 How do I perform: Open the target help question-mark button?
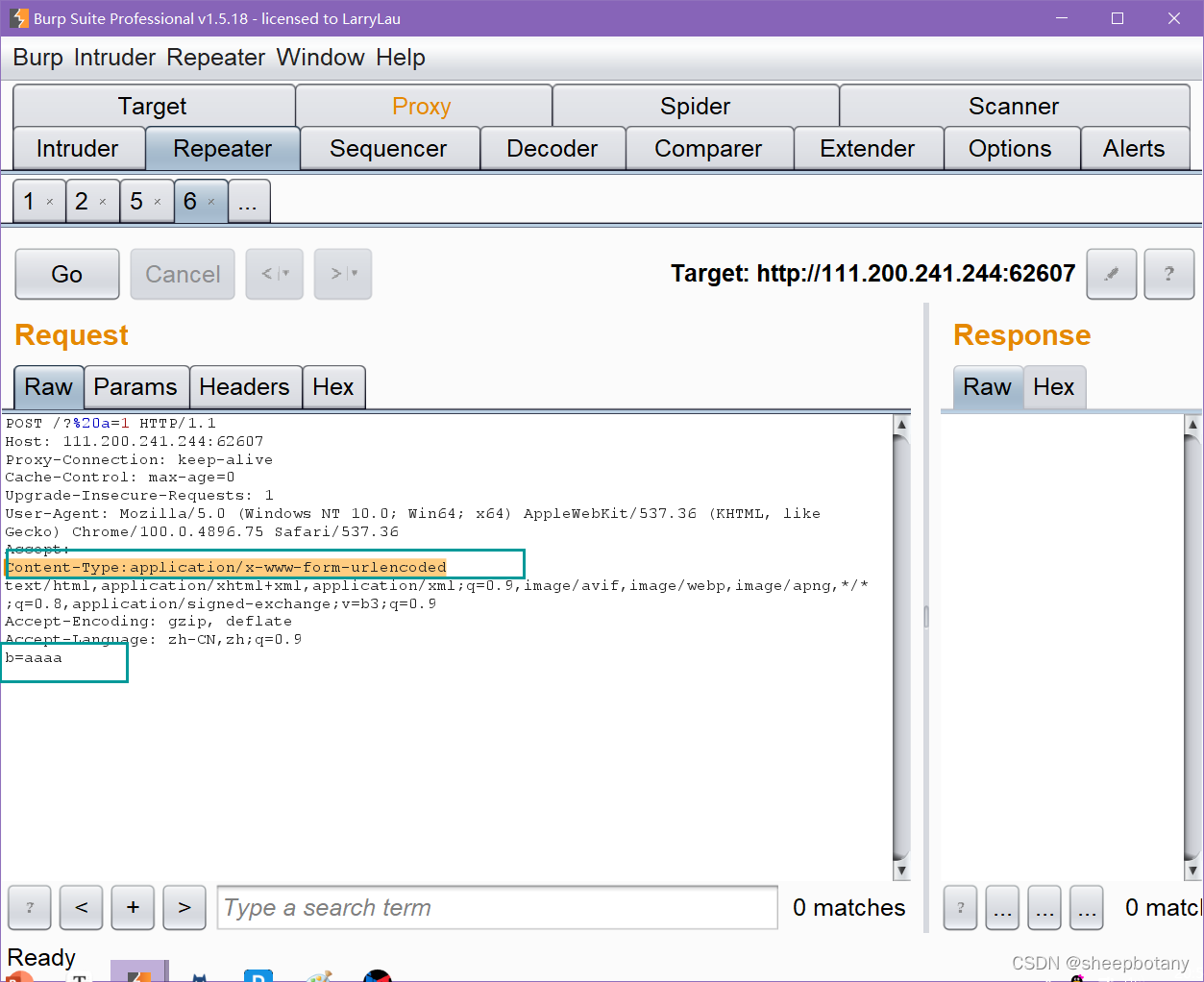(x=1169, y=274)
